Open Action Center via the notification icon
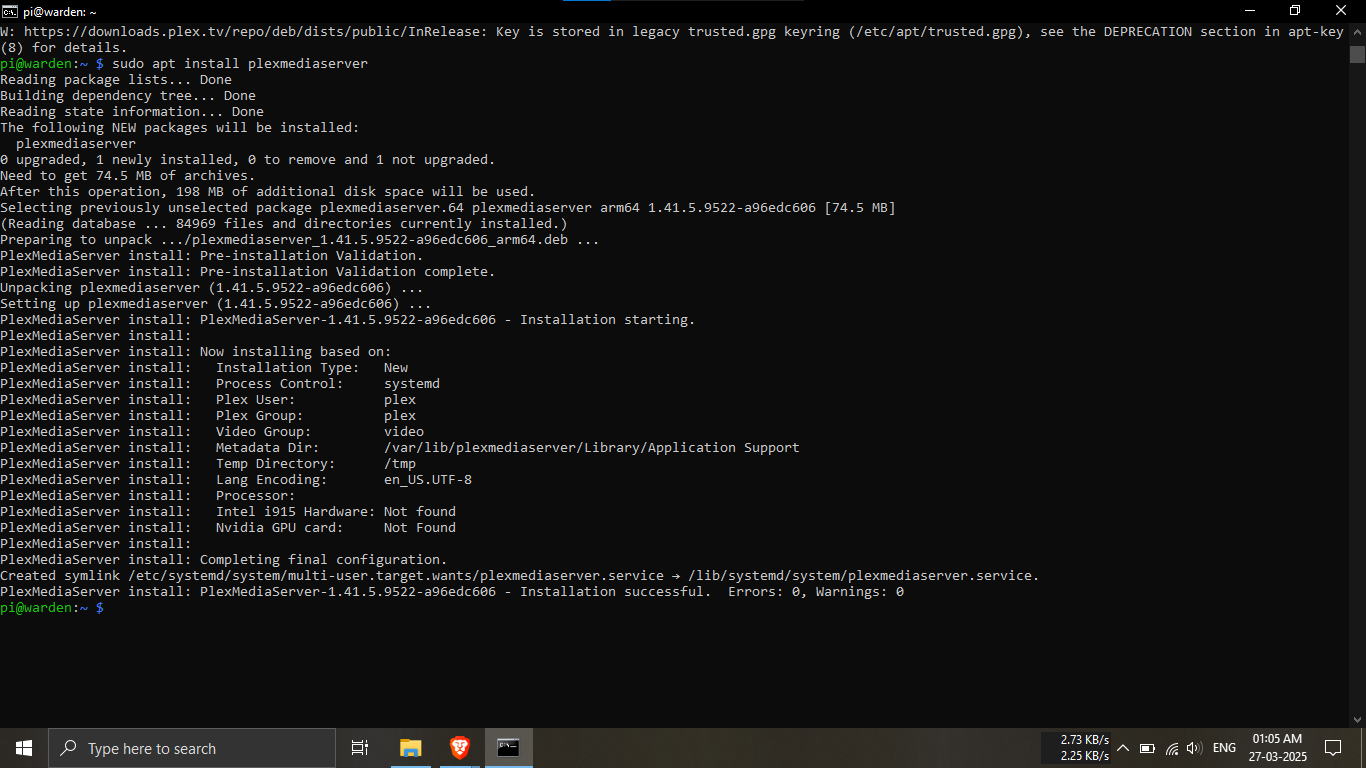Screen dimensions: 1366x768 click(x=1333, y=747)
